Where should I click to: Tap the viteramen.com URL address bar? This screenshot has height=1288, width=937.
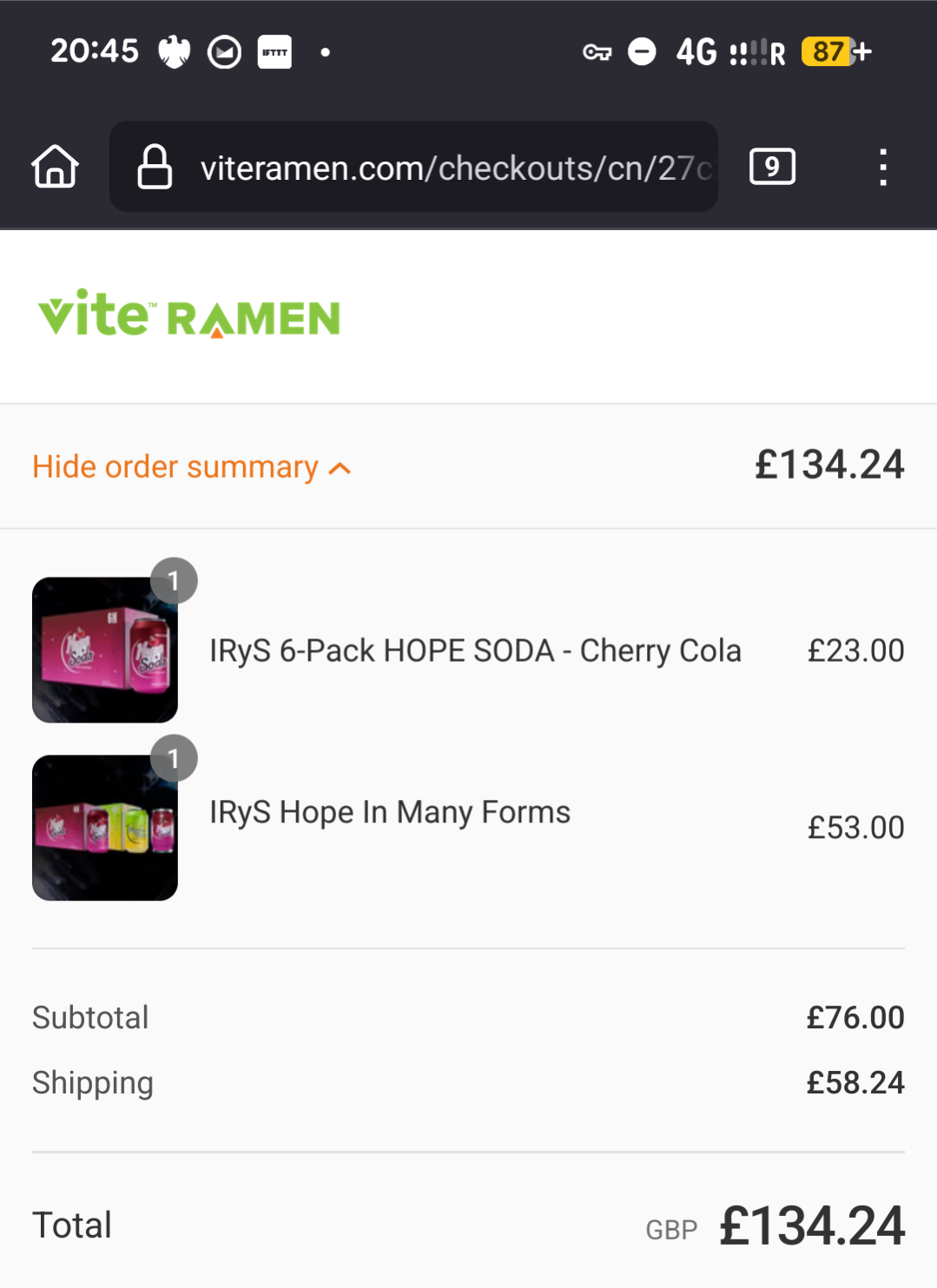pos(456,168)
